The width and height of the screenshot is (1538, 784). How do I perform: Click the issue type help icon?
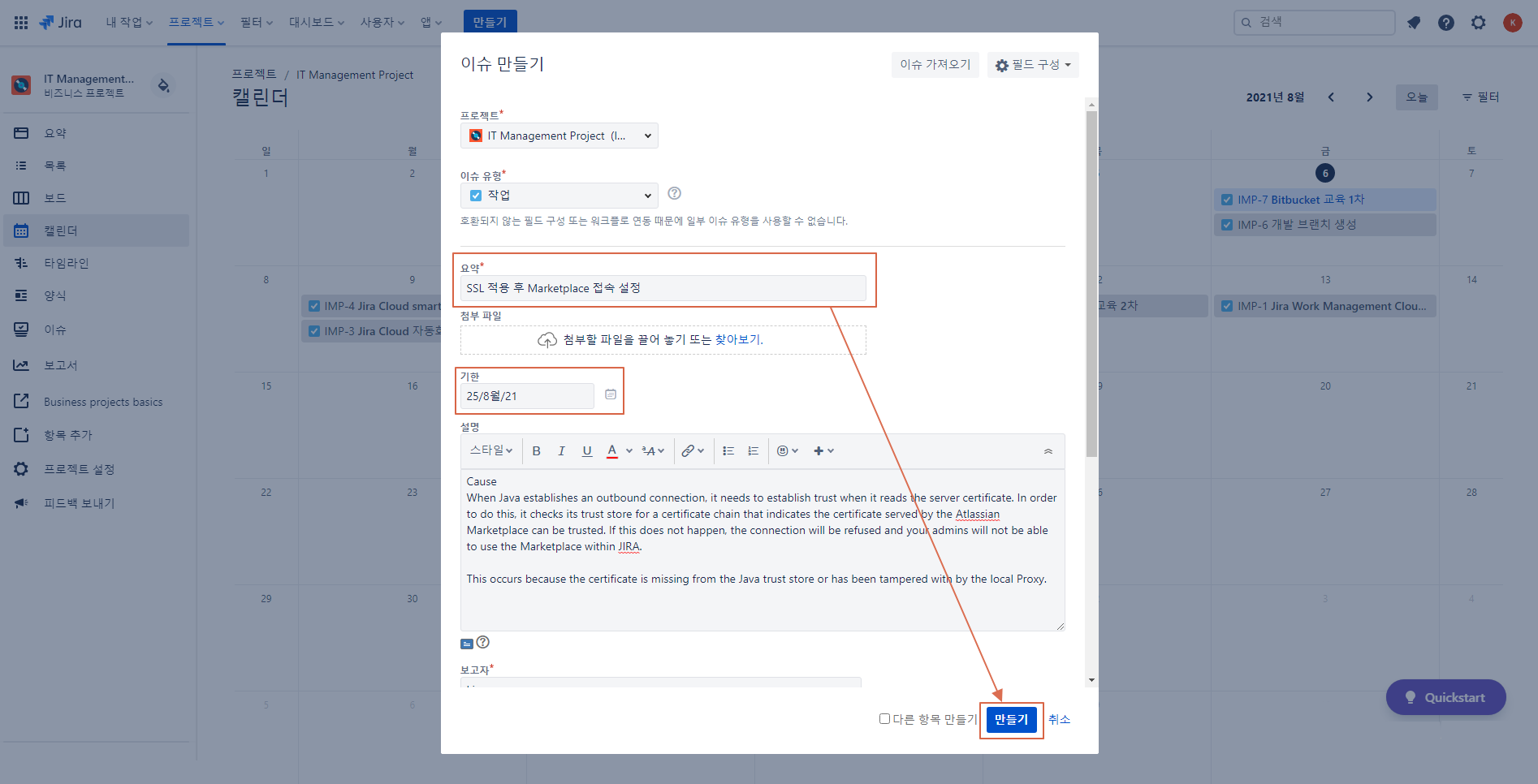pos(674,193)
